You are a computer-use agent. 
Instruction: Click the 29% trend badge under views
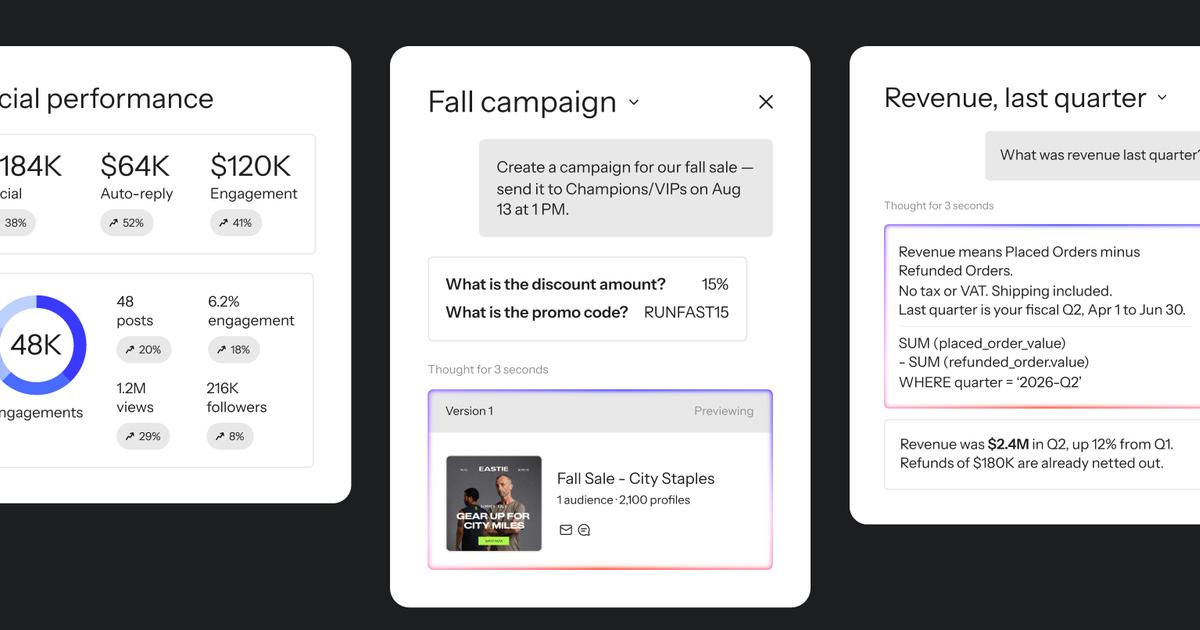144,437
